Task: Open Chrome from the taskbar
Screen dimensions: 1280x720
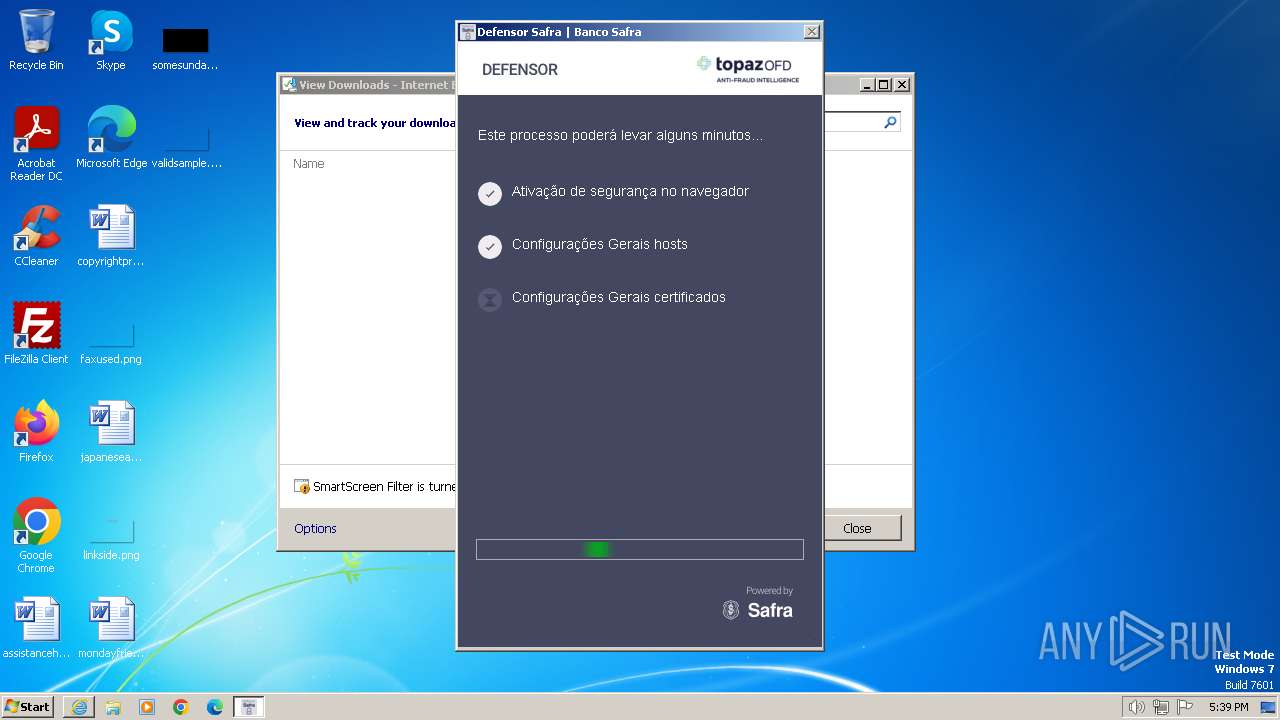Action: point(181,707)
